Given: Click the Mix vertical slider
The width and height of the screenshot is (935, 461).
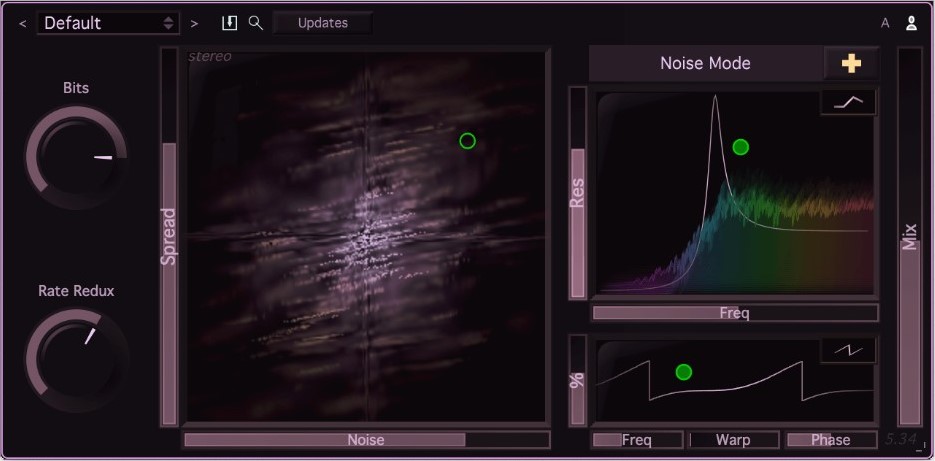Looking at the screenshot, I should (909, 238).
